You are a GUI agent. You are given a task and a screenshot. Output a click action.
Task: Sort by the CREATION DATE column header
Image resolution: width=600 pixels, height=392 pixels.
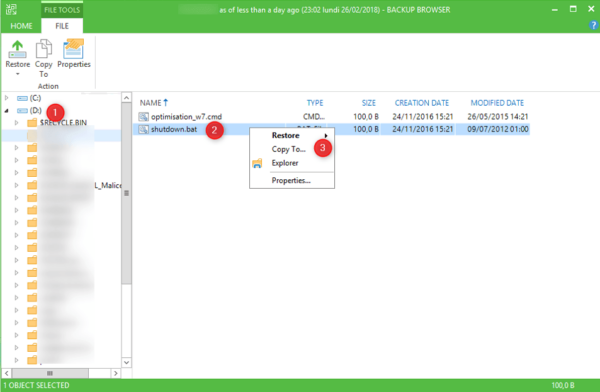pos(422,103)
